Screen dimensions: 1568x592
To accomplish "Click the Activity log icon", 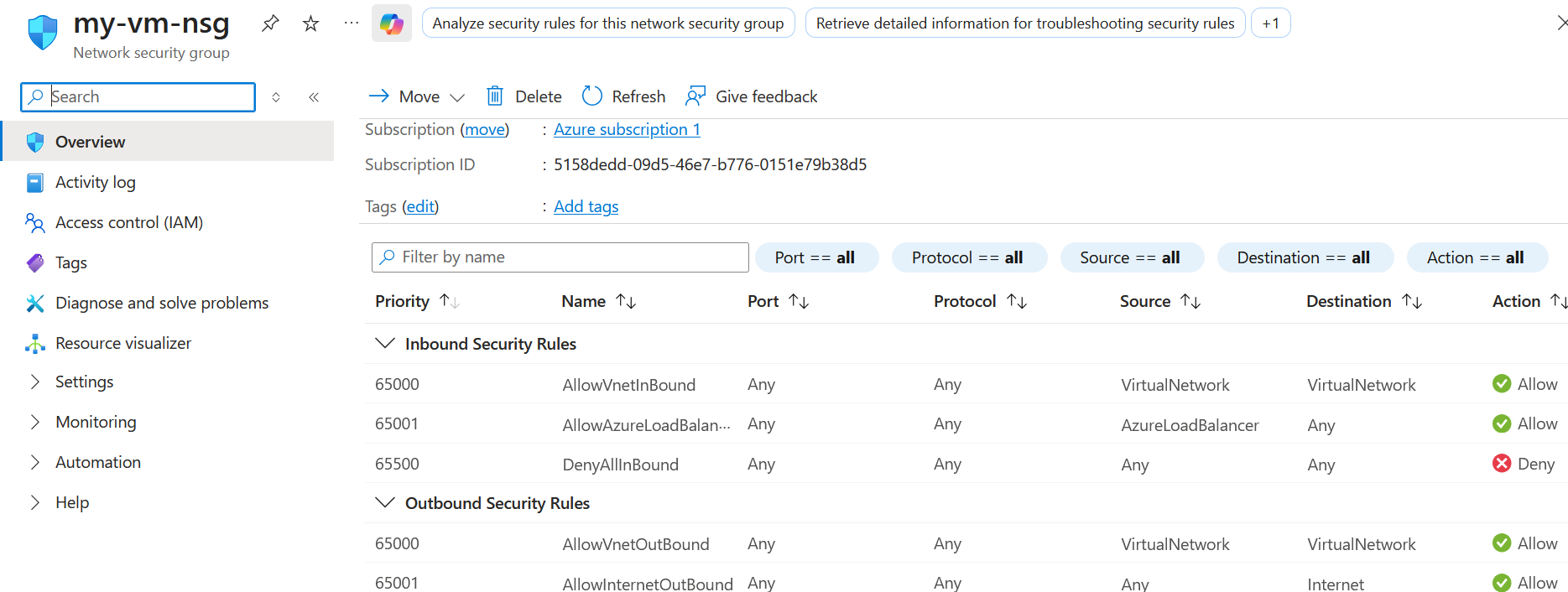I will (x=35, y=183).
